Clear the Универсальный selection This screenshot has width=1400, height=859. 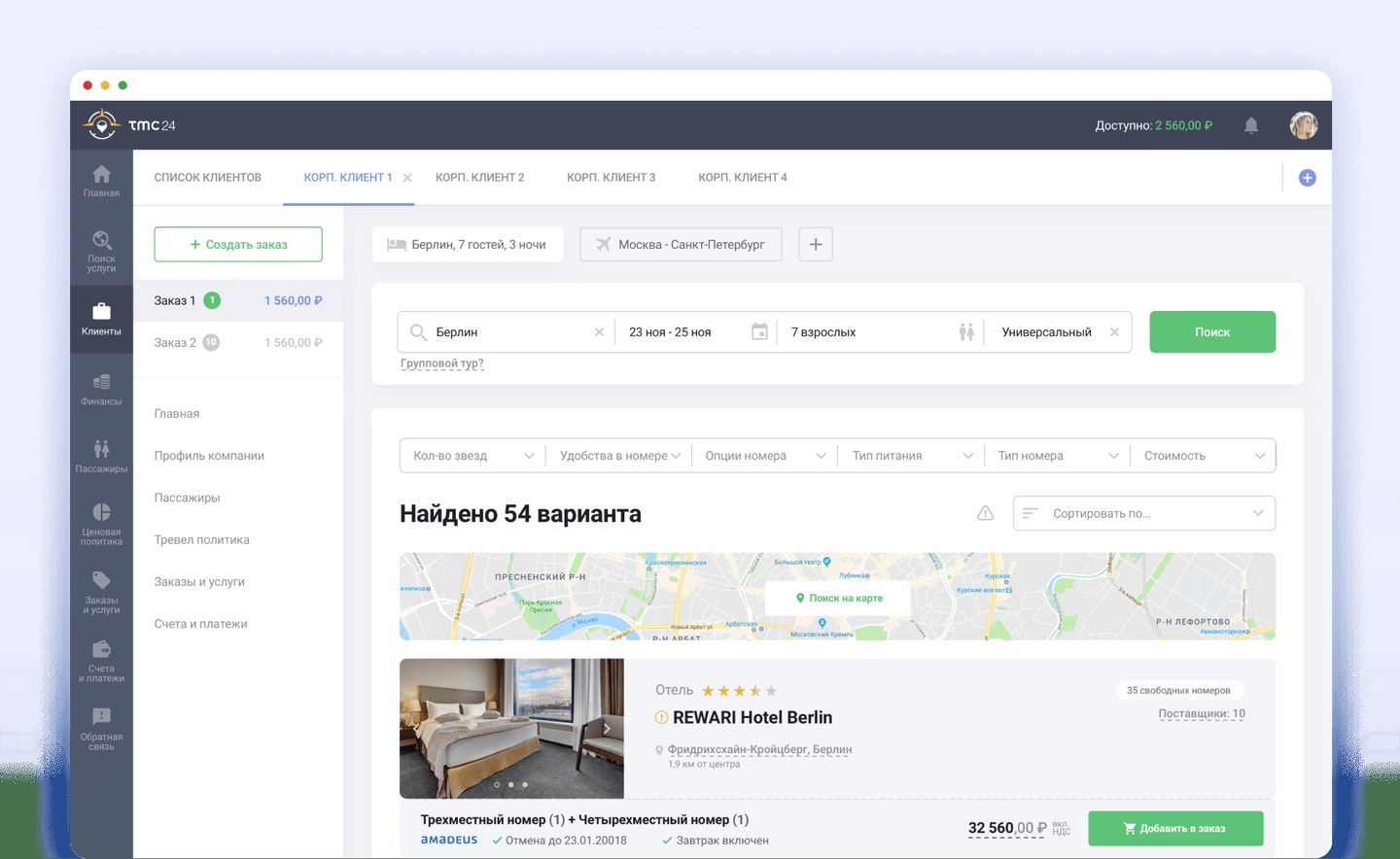(1114, 332)
